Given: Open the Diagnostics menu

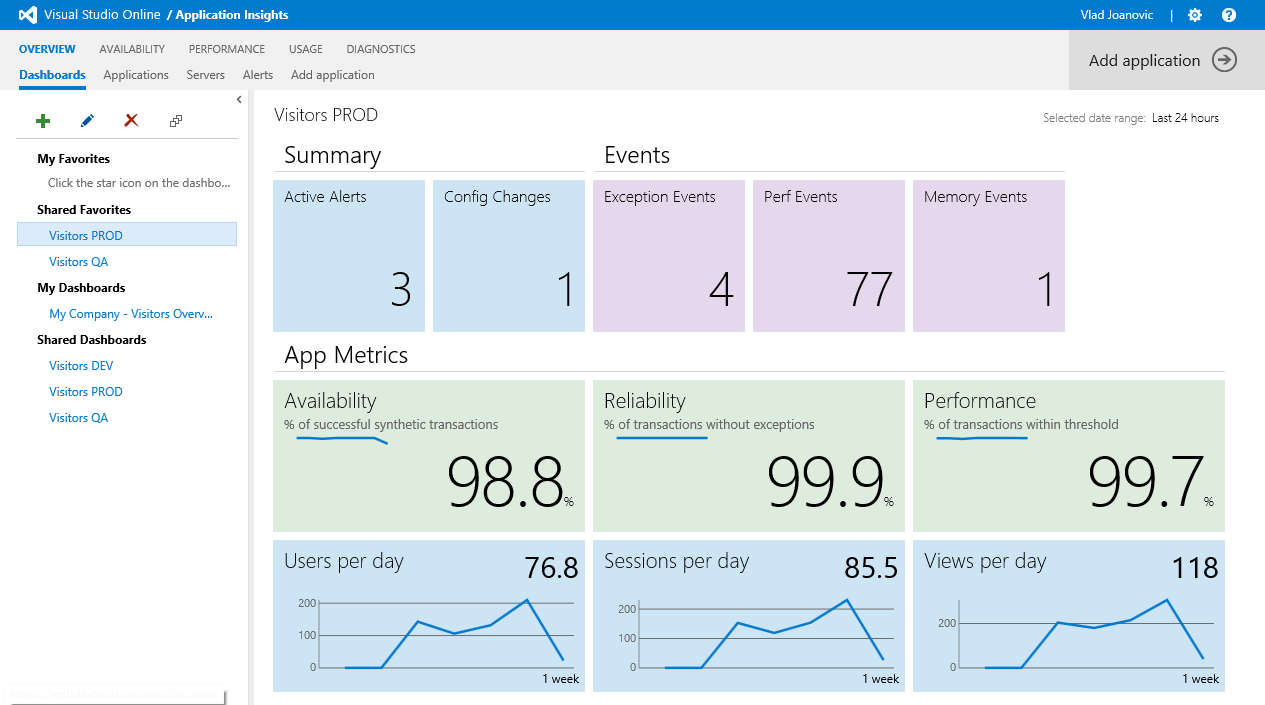Looking at the screenshot, I should [x=381, y=49].
